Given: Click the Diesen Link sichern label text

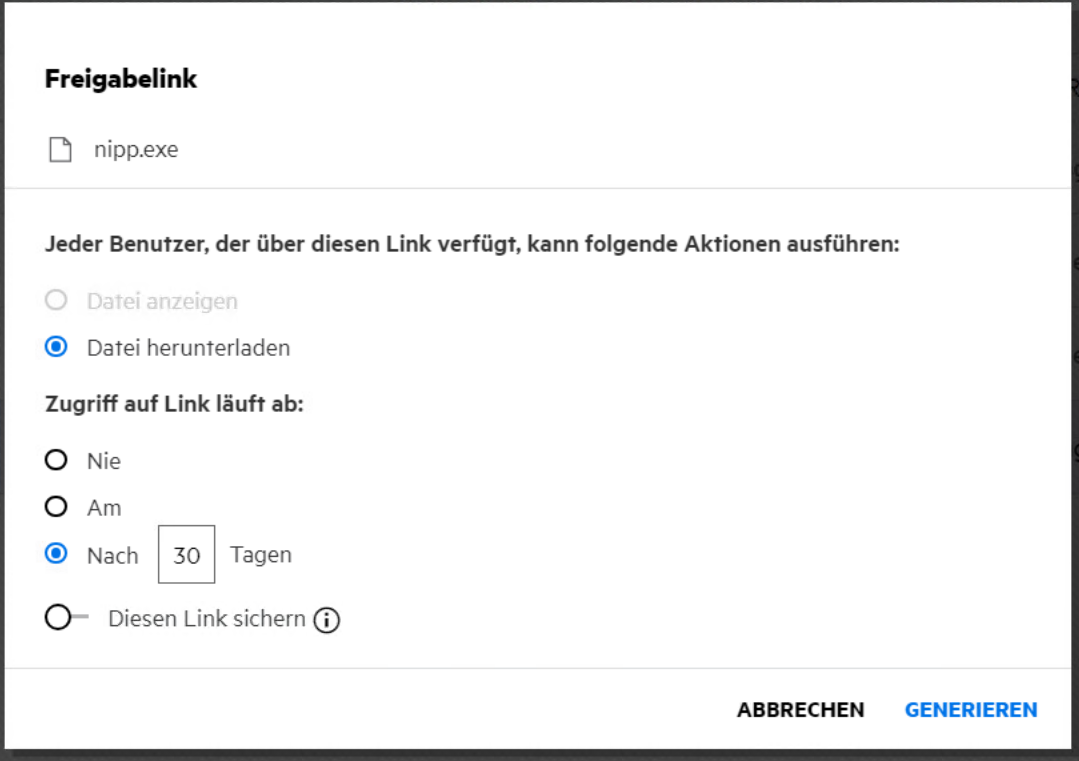Looking at the screenshot, I should click(206, 619).
